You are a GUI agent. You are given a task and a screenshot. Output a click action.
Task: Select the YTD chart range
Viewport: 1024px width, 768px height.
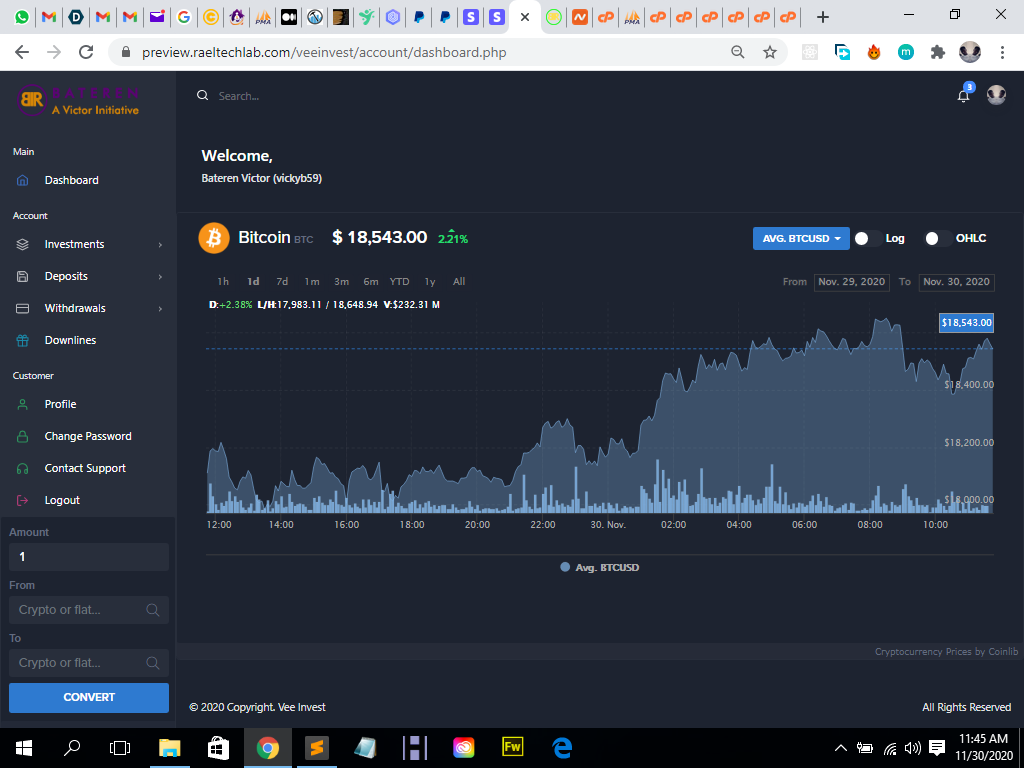(400, 281)
